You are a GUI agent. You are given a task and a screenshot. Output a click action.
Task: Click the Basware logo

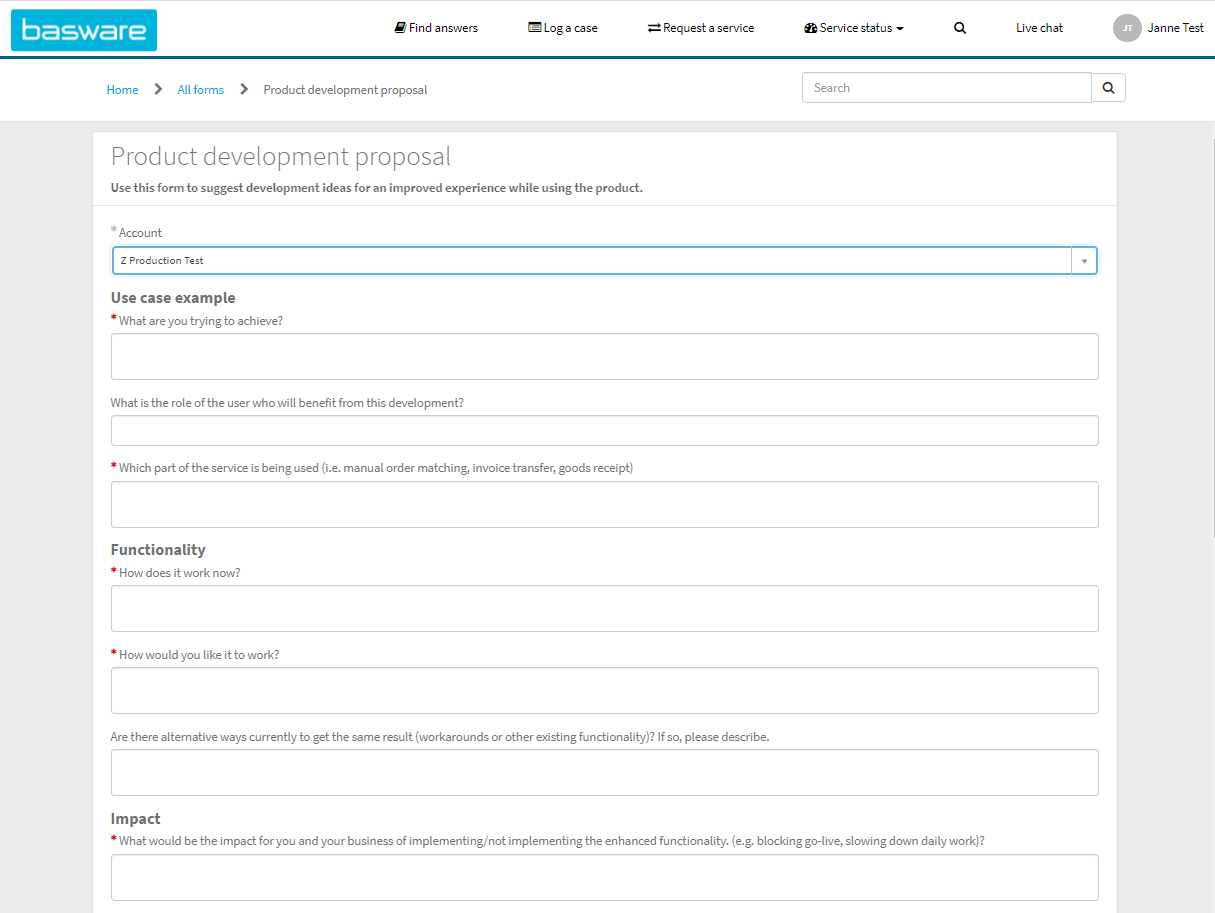point(84,30)
